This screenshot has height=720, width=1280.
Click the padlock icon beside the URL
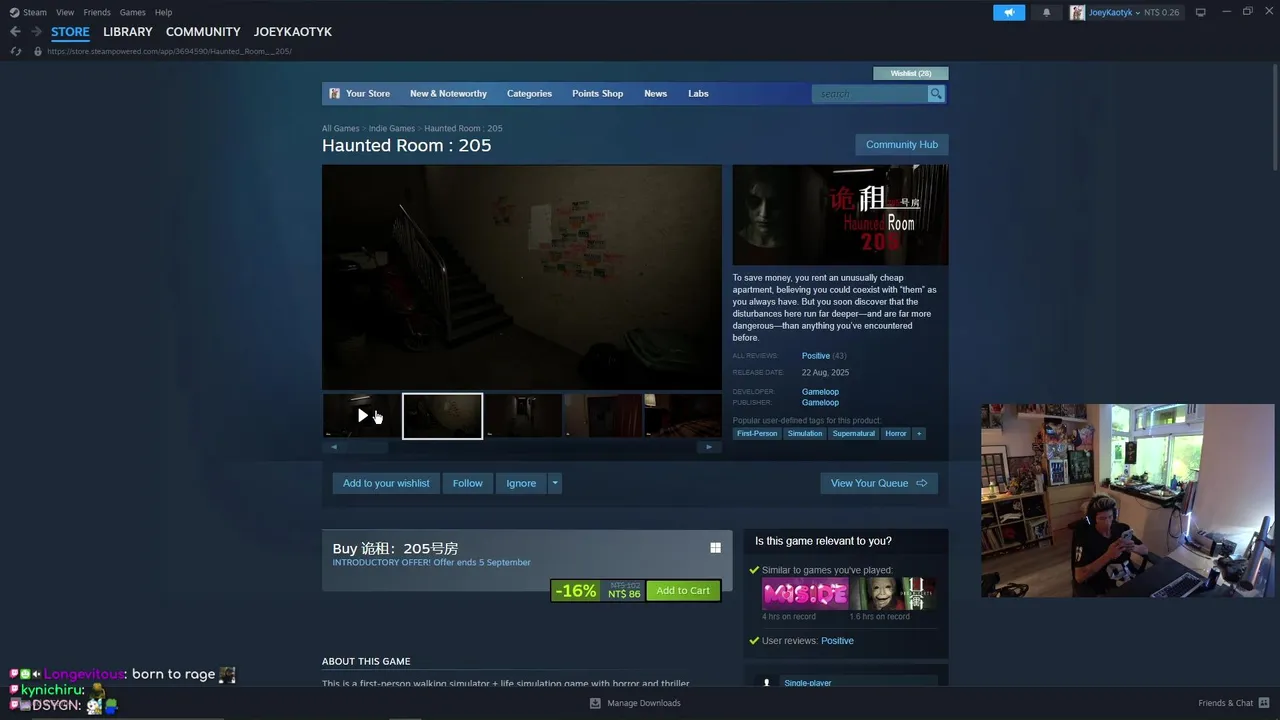[38, 51]
